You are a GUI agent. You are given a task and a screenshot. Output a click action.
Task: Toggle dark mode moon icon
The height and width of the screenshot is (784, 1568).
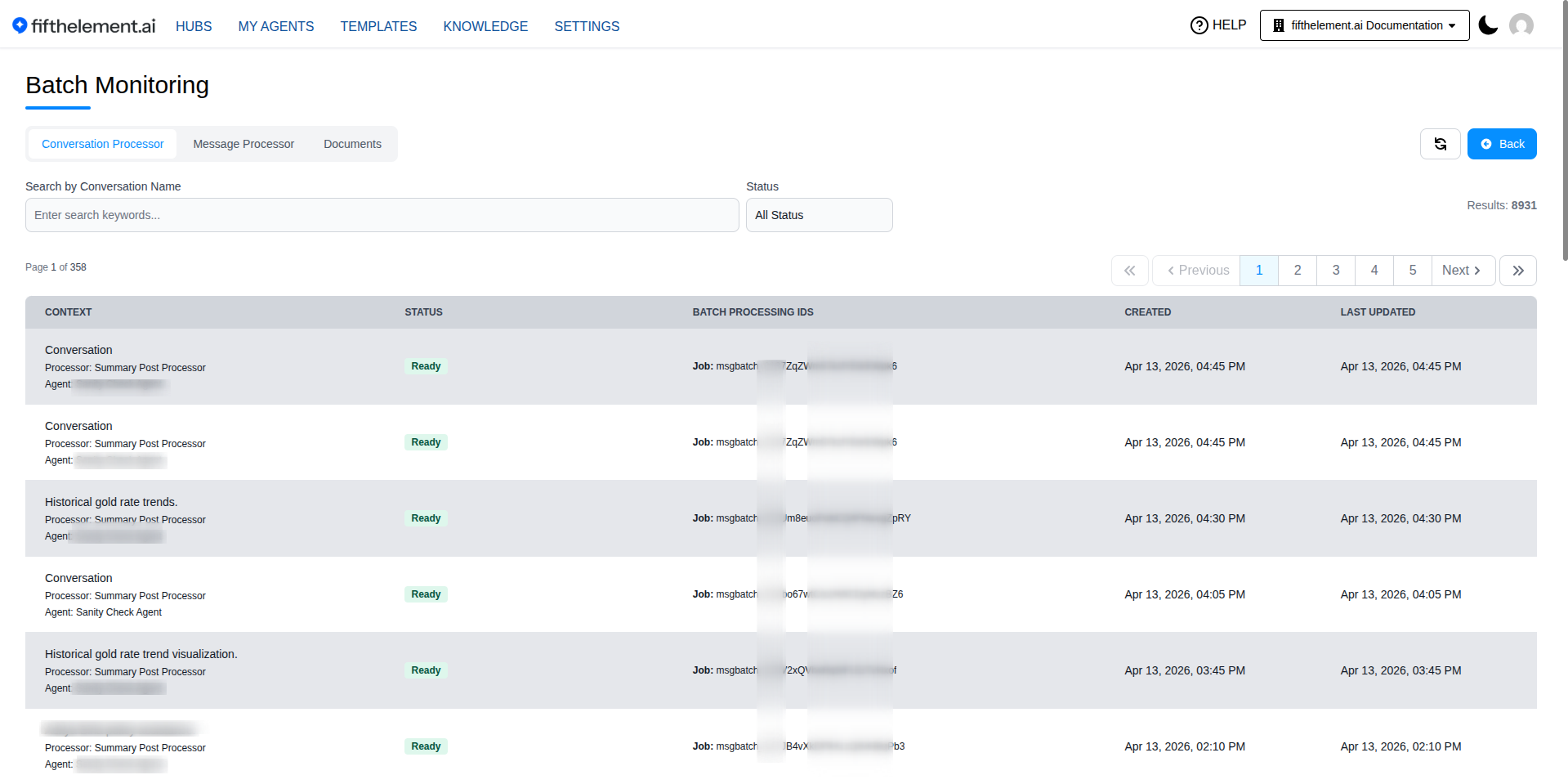click(x=1488, y=25)
